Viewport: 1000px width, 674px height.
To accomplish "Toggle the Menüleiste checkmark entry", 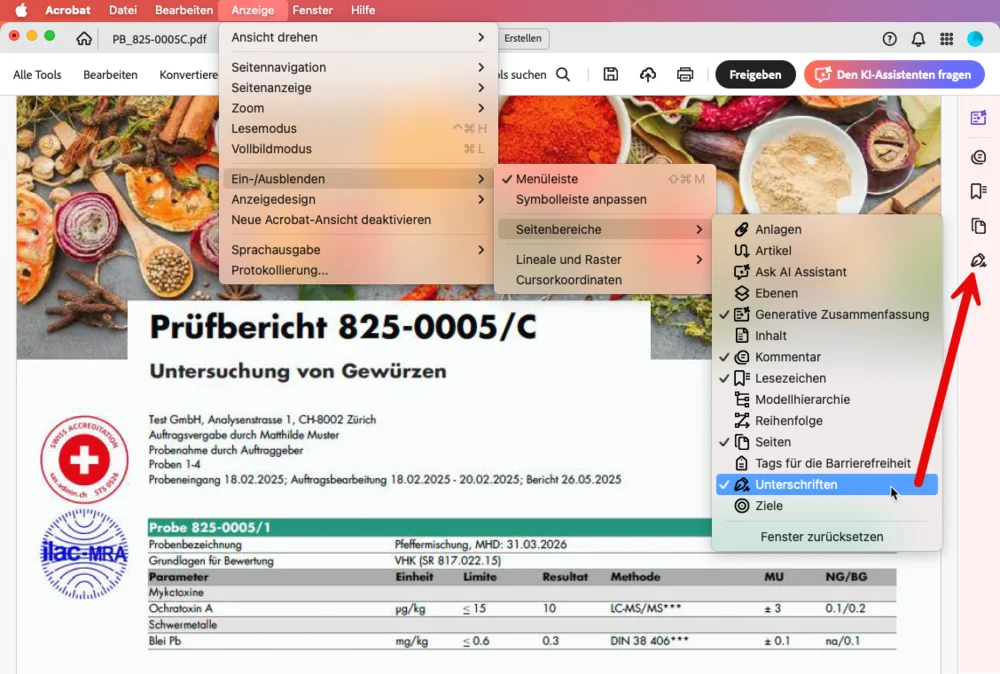I will [546, 179].
